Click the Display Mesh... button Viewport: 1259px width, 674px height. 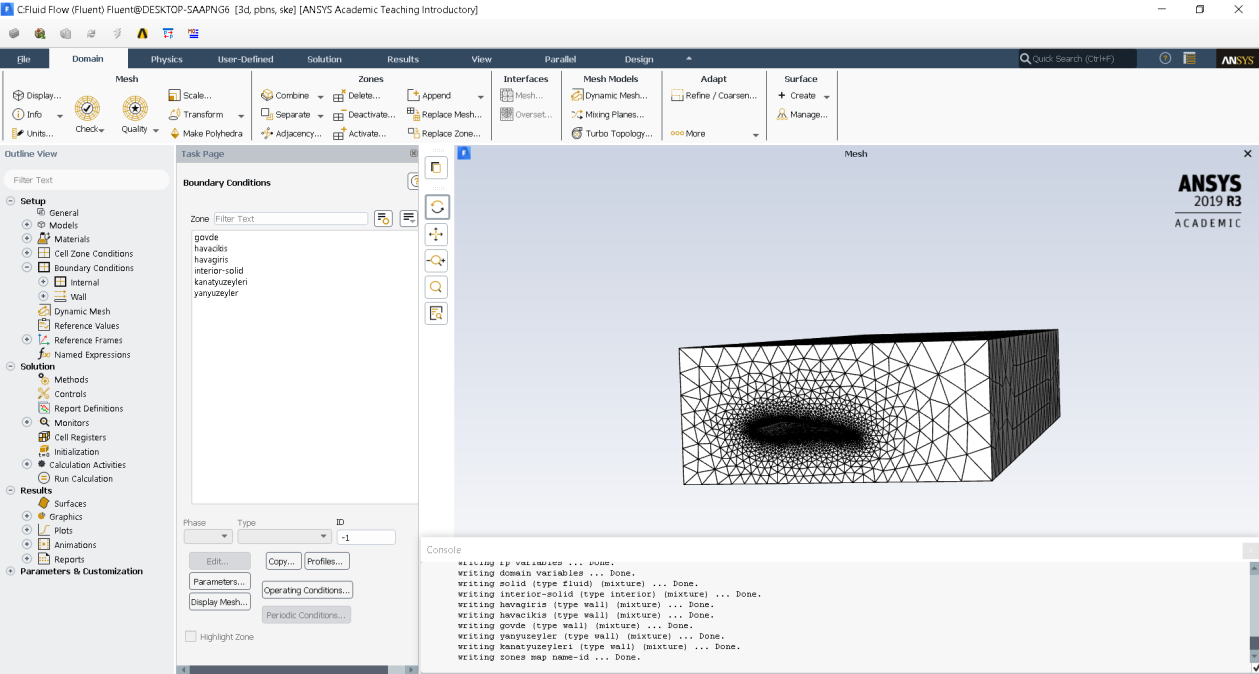pos(219,601)
